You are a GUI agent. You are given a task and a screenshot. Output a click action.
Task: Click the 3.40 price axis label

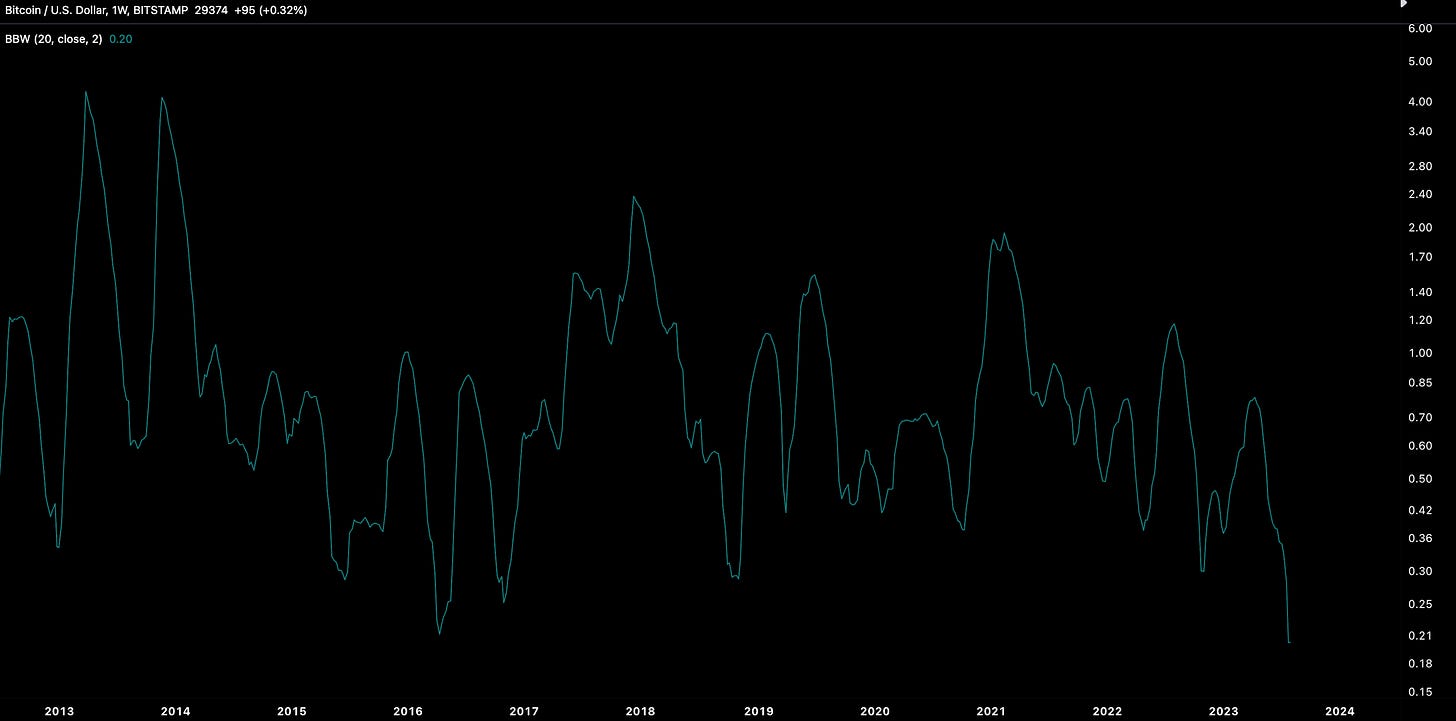point(1420,131)
